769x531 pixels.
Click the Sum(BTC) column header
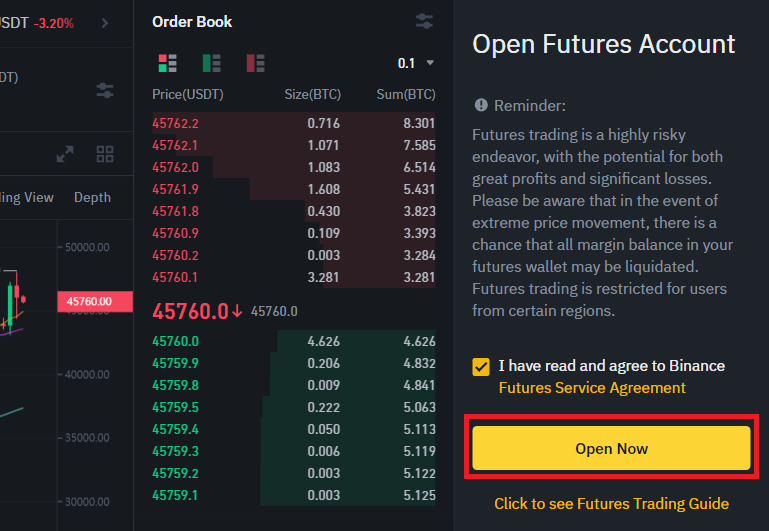tap(406, 95)
